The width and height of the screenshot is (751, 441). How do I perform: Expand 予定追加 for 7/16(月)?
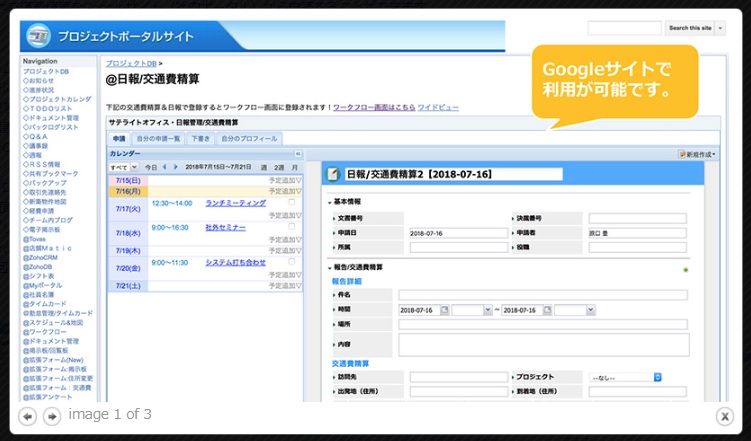(x=285, y=191)
